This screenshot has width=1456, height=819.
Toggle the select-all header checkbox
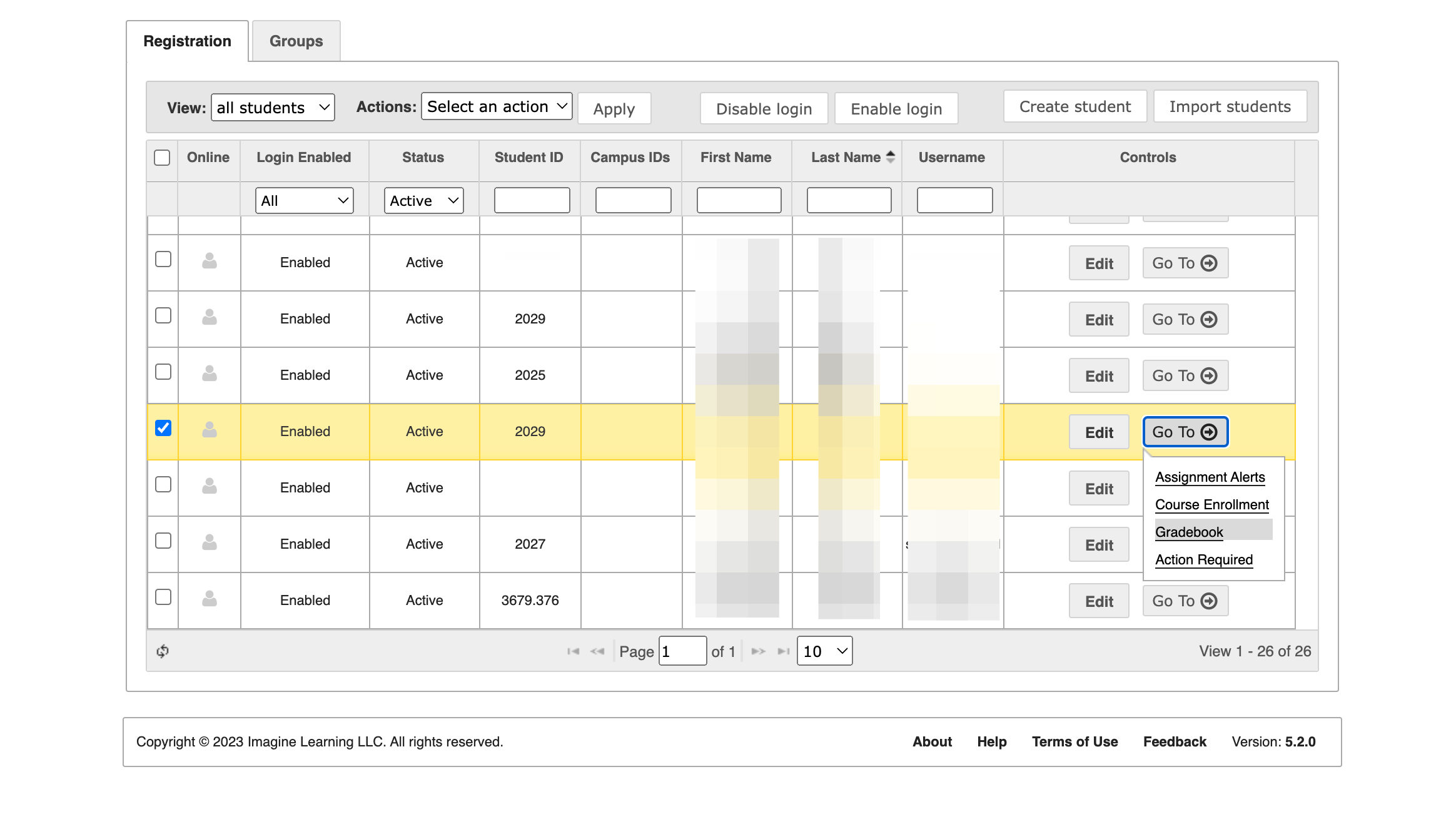click(162, 157)
